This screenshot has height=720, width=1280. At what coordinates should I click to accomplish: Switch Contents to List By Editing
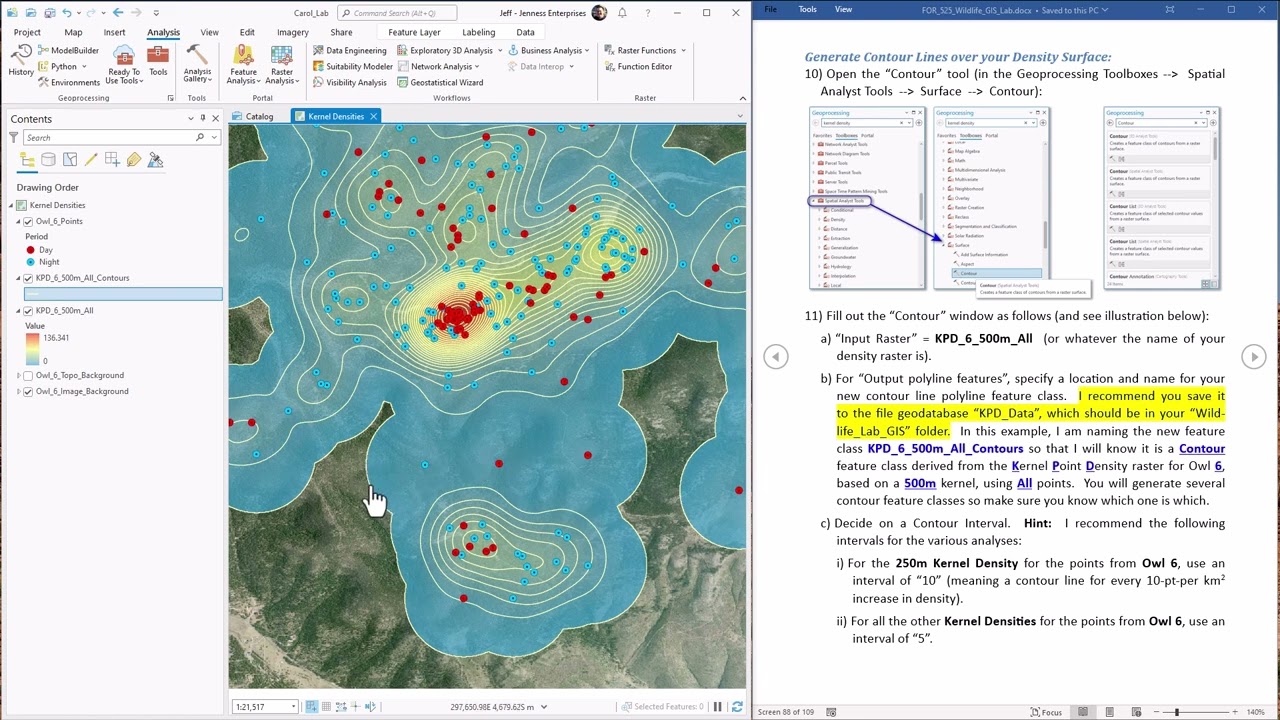(x=91, y=160)
